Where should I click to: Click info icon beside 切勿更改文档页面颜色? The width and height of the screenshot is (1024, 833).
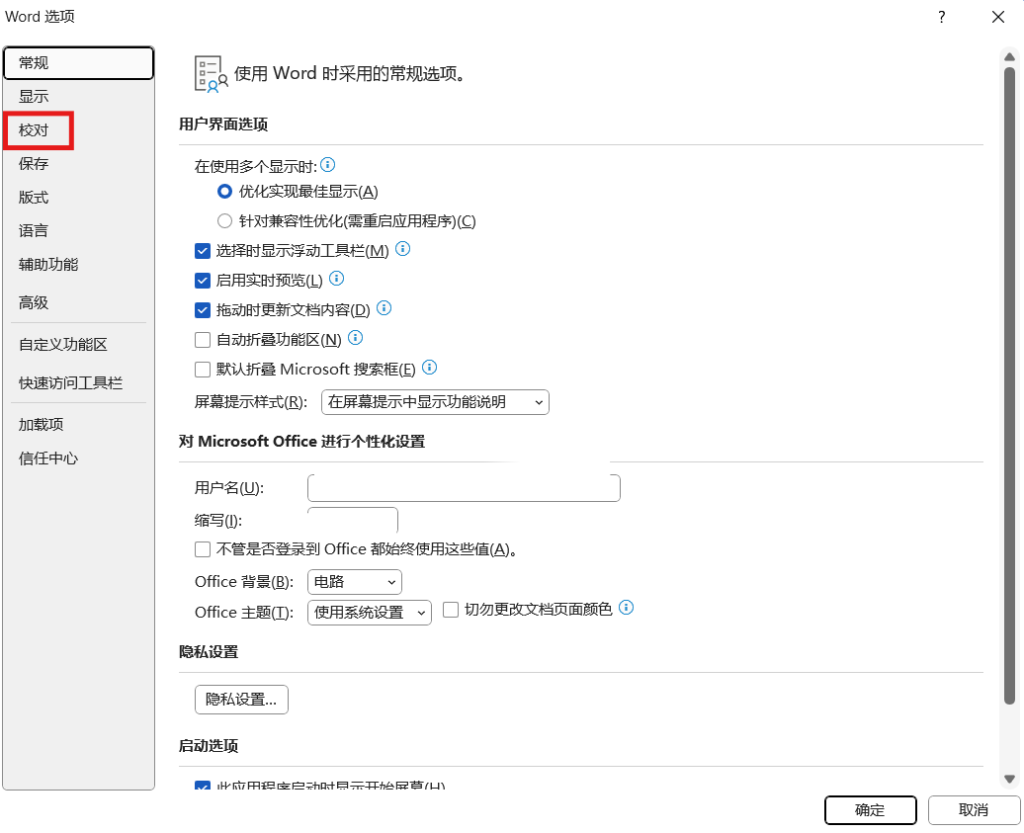[x=627, y=608]
